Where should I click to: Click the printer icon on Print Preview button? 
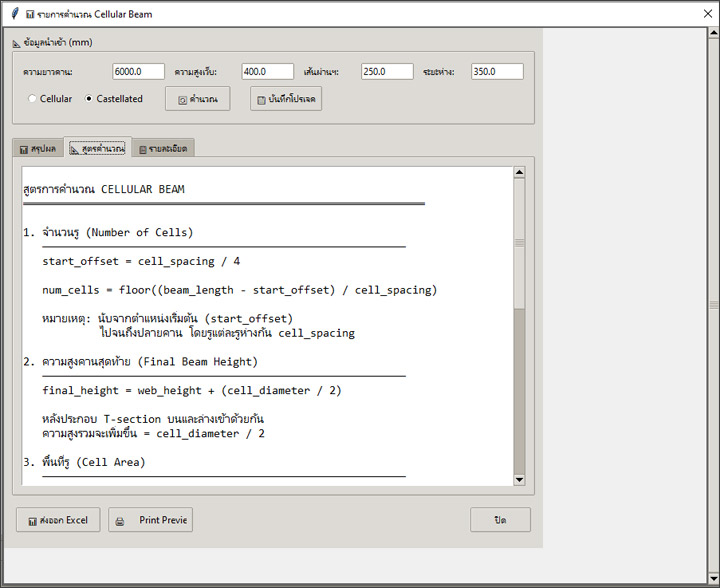coord(121,521)
